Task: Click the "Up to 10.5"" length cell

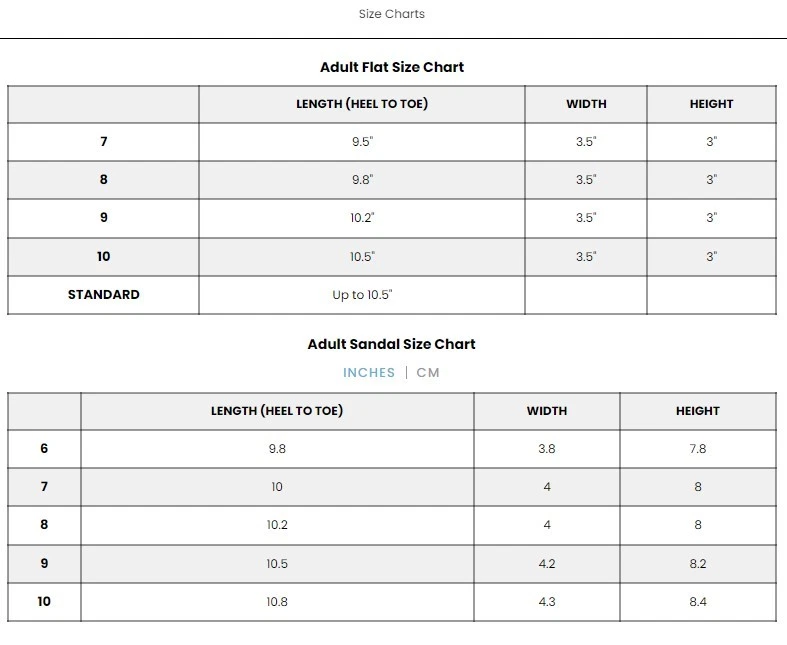Action: [x=362, y=295]
